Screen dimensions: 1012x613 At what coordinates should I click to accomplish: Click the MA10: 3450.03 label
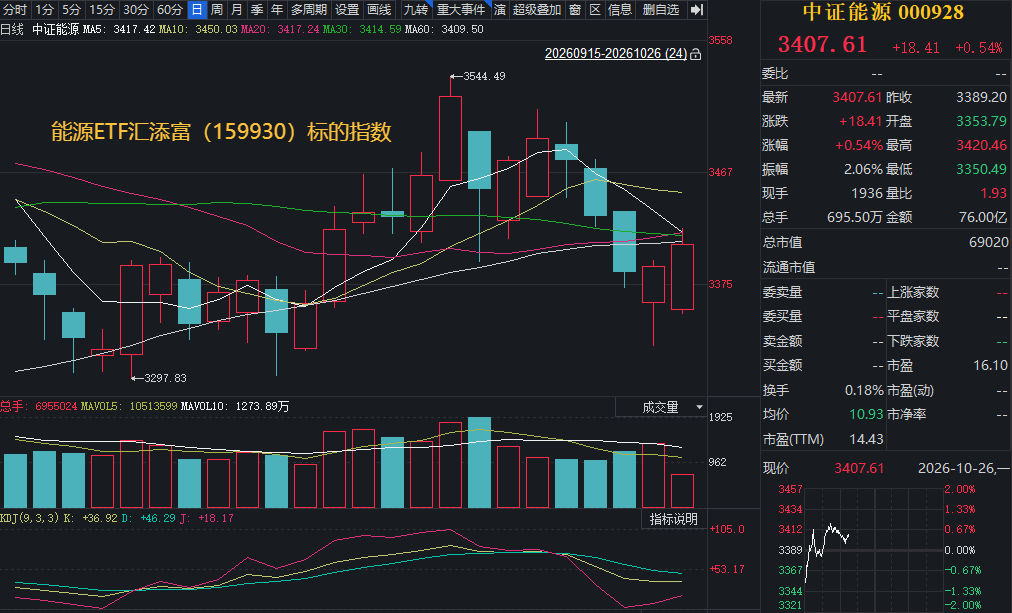click(198, 29)
